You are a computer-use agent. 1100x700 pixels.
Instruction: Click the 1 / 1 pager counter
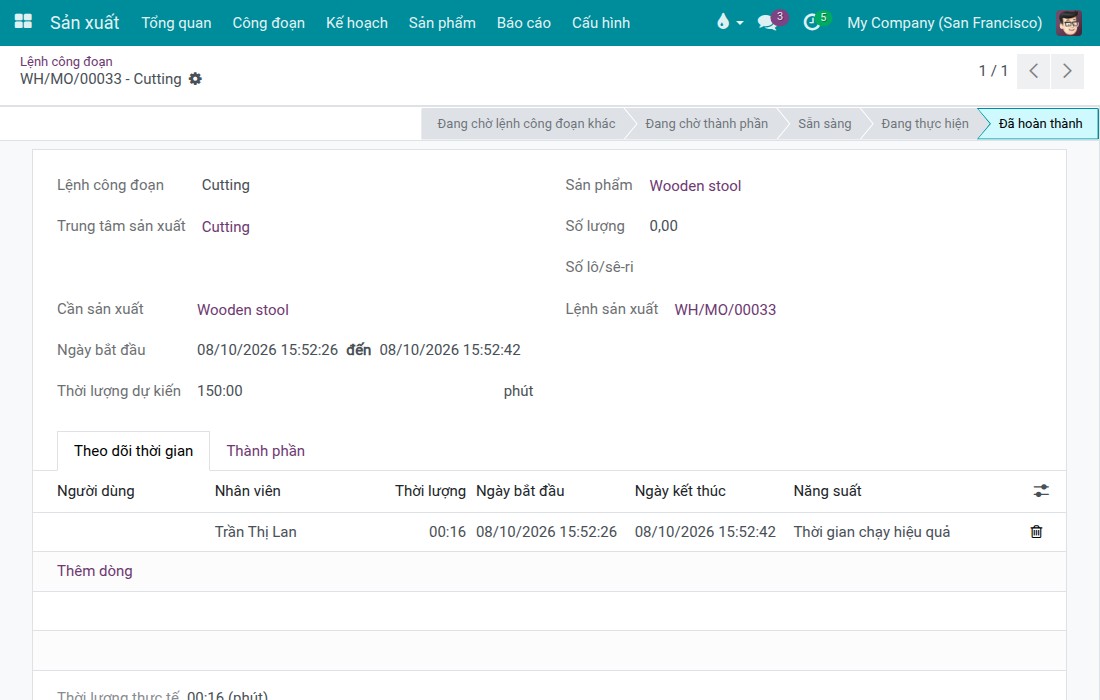click(993, 71)
